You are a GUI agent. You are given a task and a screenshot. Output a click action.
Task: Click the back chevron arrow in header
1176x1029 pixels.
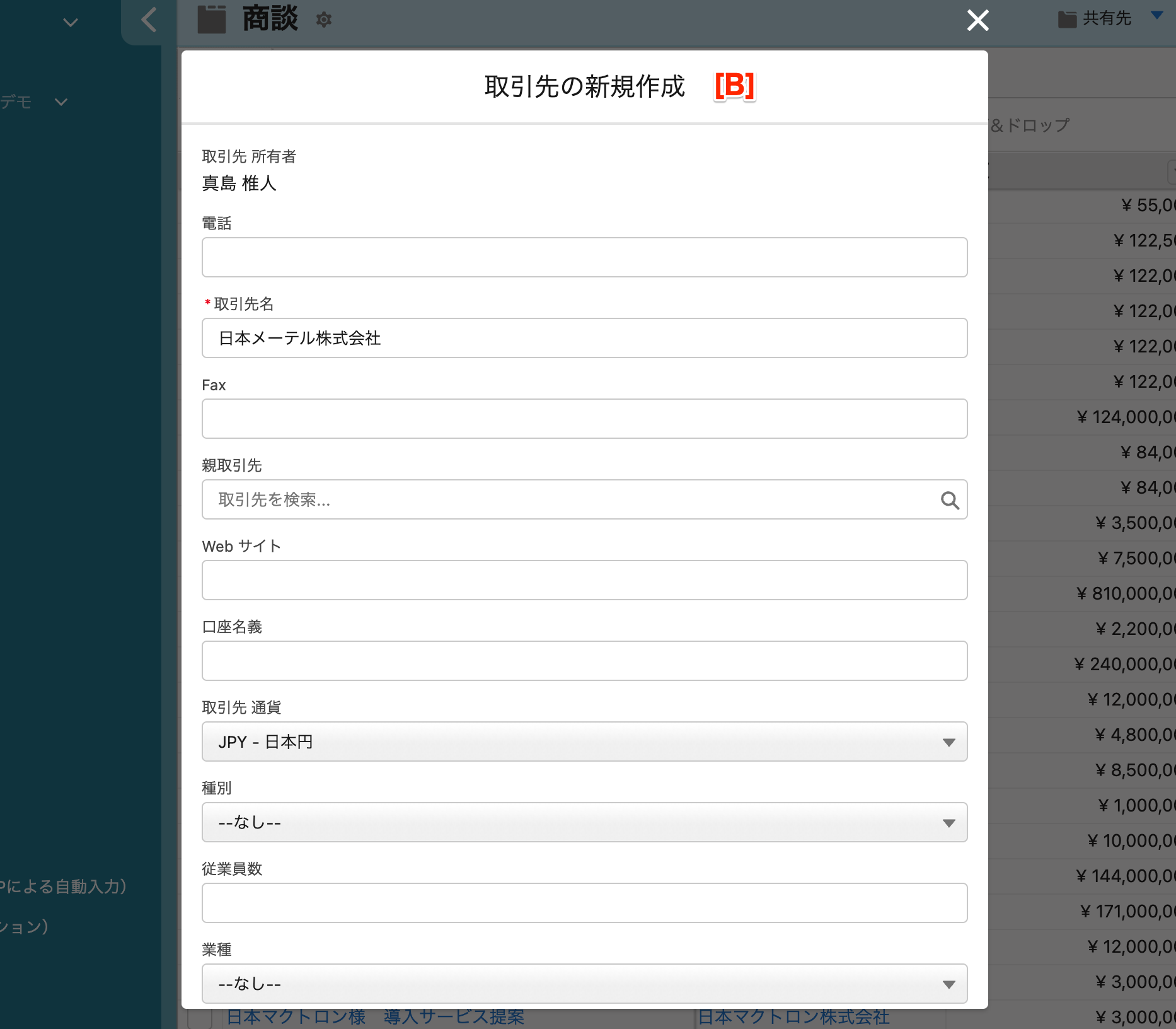point(149,20)
